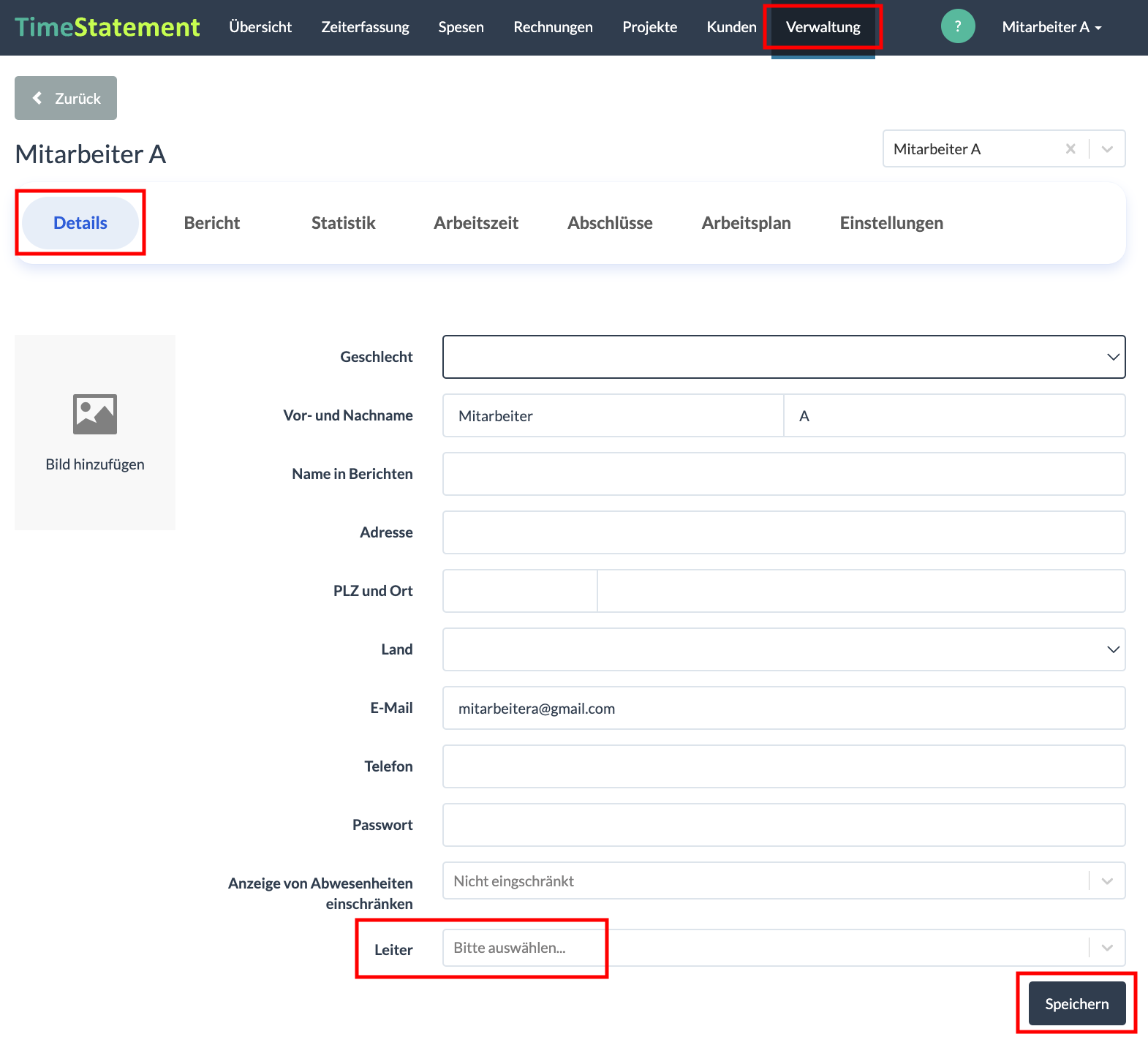Switch to the Arbeitszeit tab
1148x1056 pixels.
pos(476,222)
